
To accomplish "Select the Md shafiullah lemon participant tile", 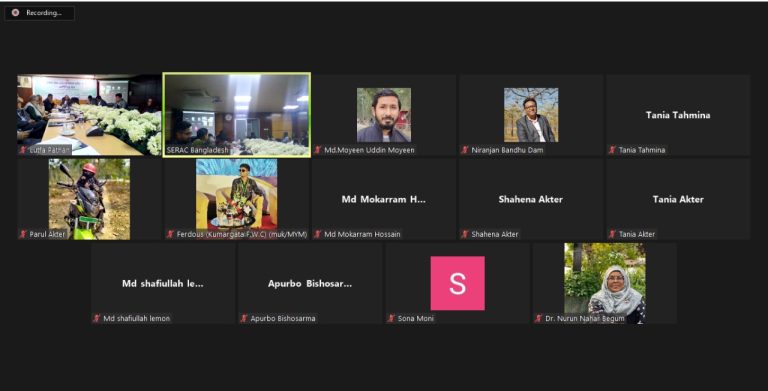I will click(x=163, y=283).
